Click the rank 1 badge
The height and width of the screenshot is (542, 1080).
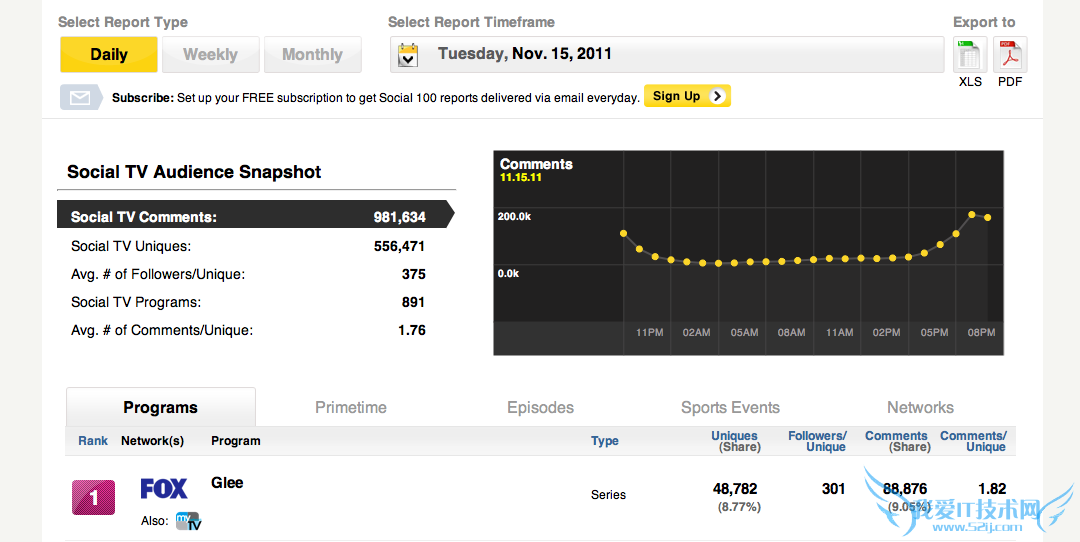click(x=93, y=497)
